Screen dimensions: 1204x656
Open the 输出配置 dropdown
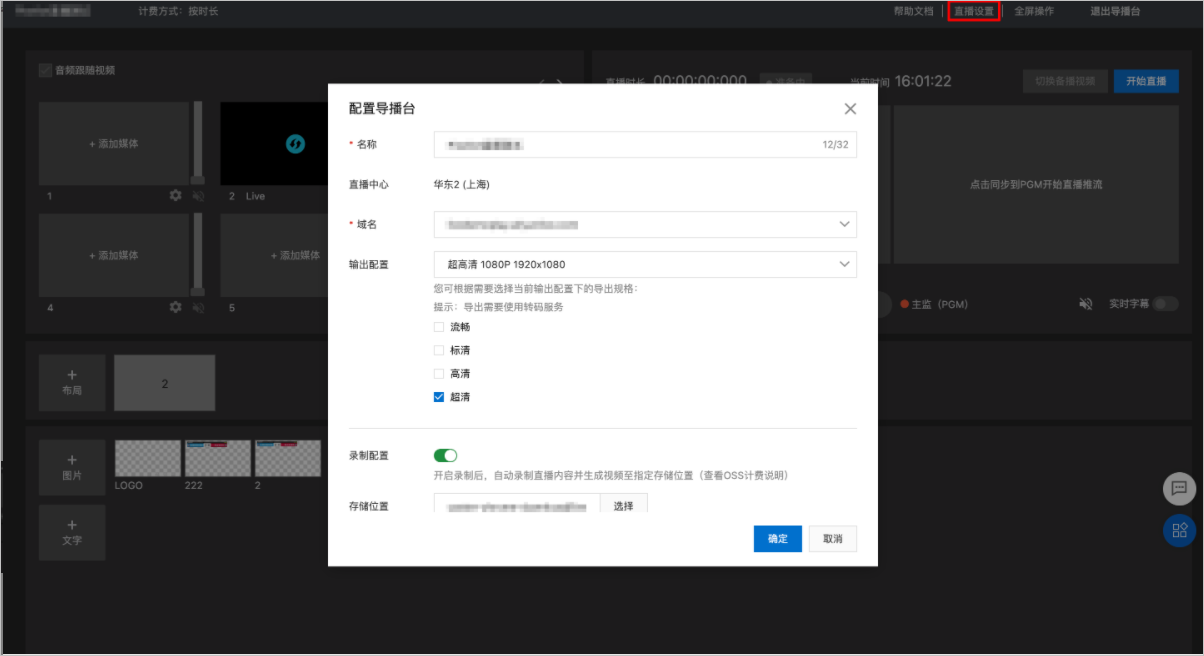click(645, 264)
